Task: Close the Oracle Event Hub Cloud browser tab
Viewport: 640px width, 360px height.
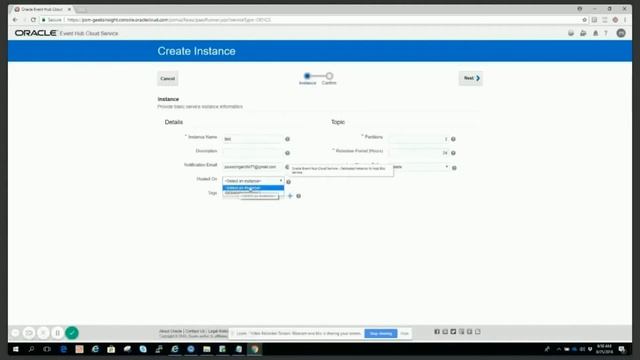Action: (x=69, y=9)
